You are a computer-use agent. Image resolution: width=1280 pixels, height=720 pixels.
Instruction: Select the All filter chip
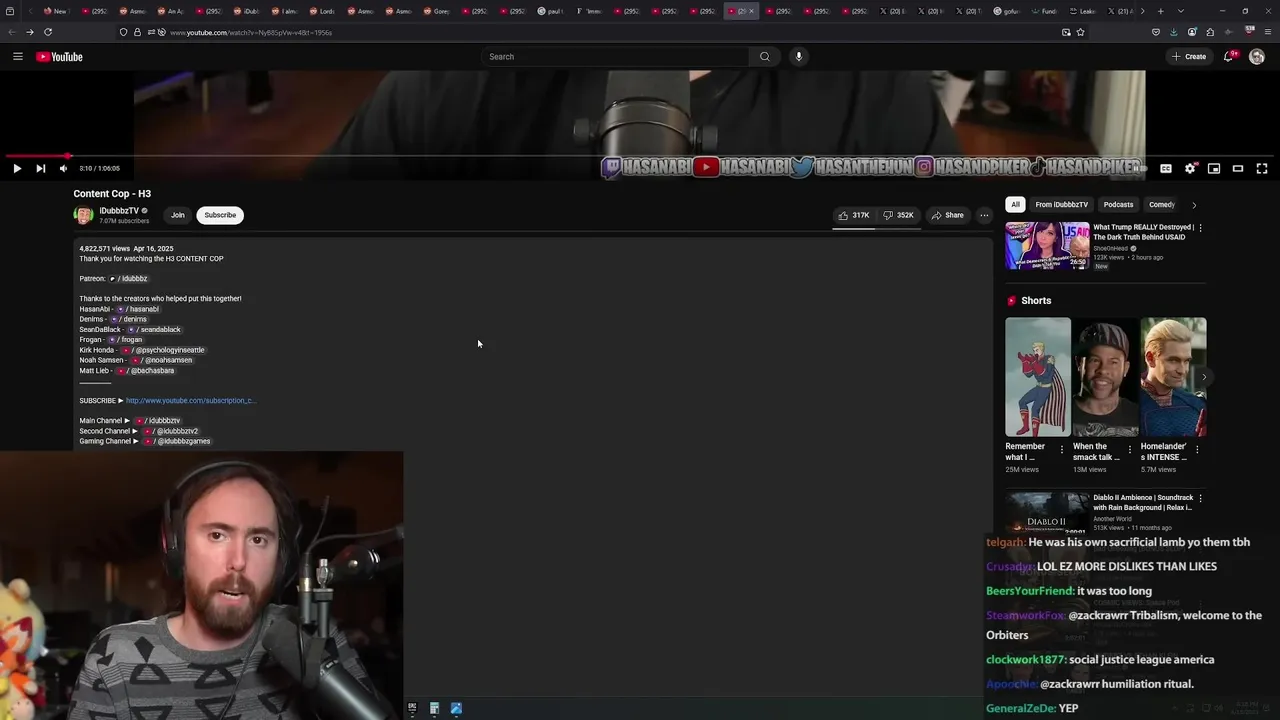(x=1015, y=205)
